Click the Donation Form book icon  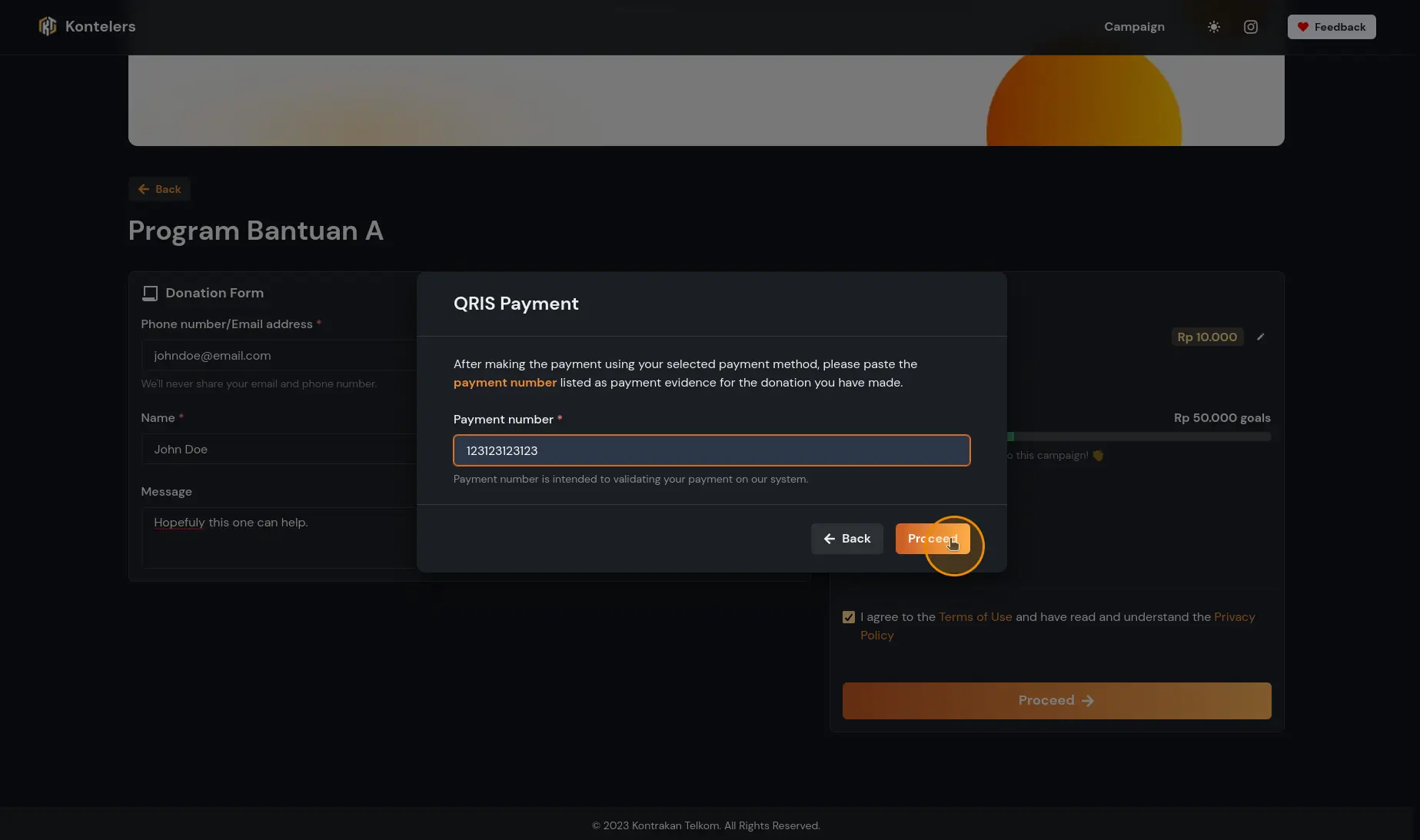(150, 294)
